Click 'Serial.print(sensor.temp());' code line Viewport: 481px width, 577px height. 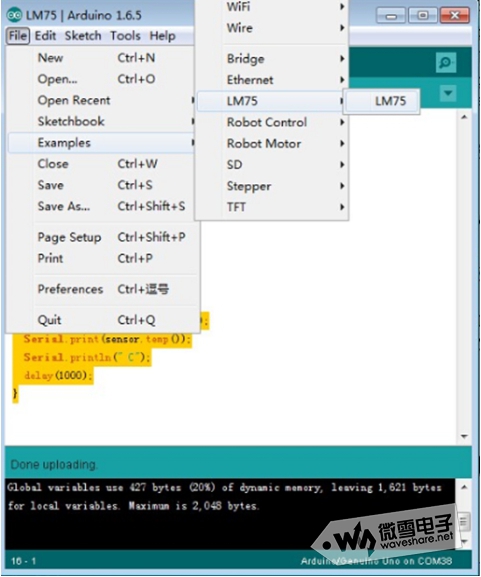click(x=107, y=339)
